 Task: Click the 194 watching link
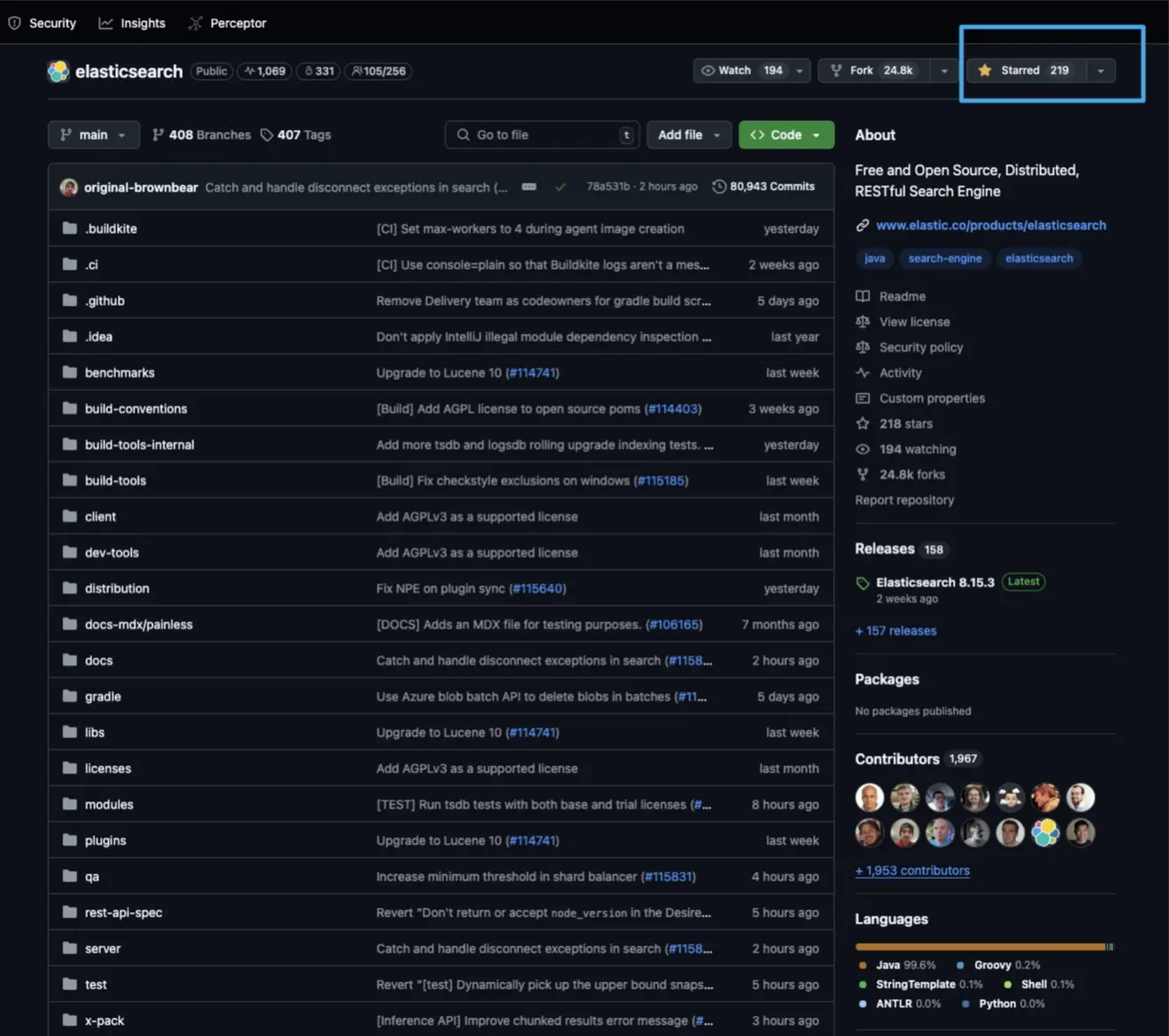point(906,449)
